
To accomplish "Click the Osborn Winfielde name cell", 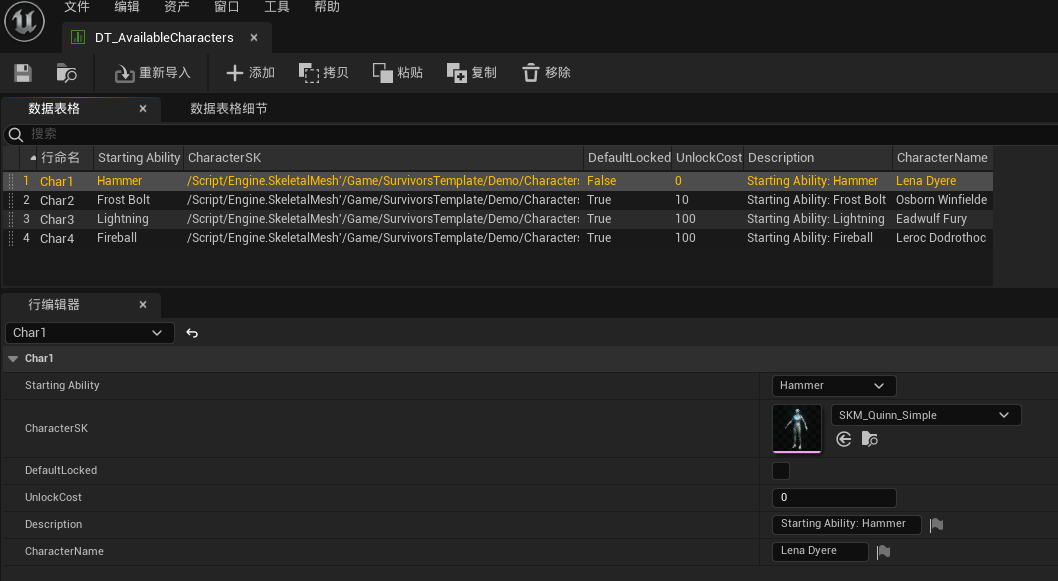I will click(x=941, y=200).
